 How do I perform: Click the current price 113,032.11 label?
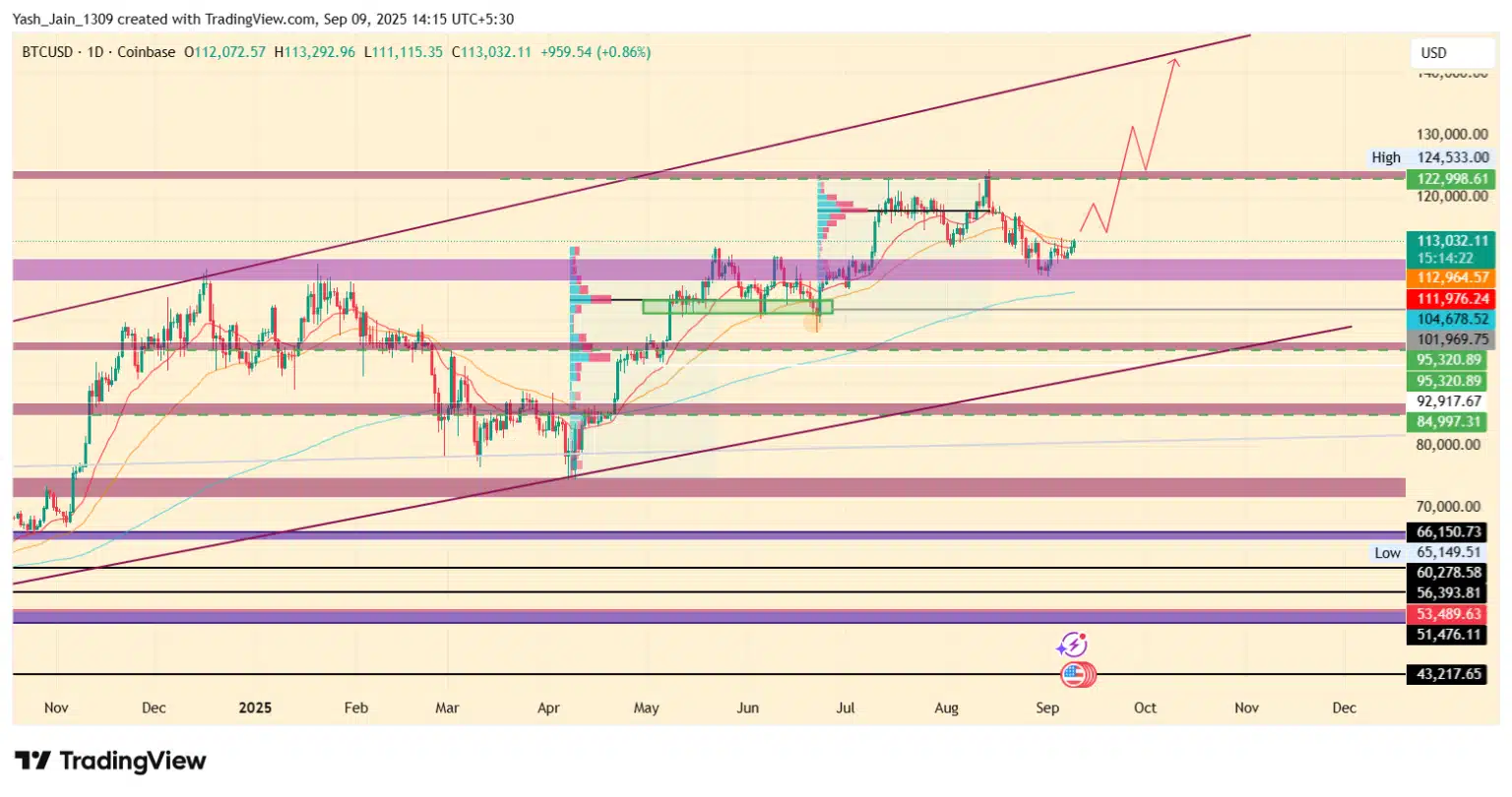1451,241
